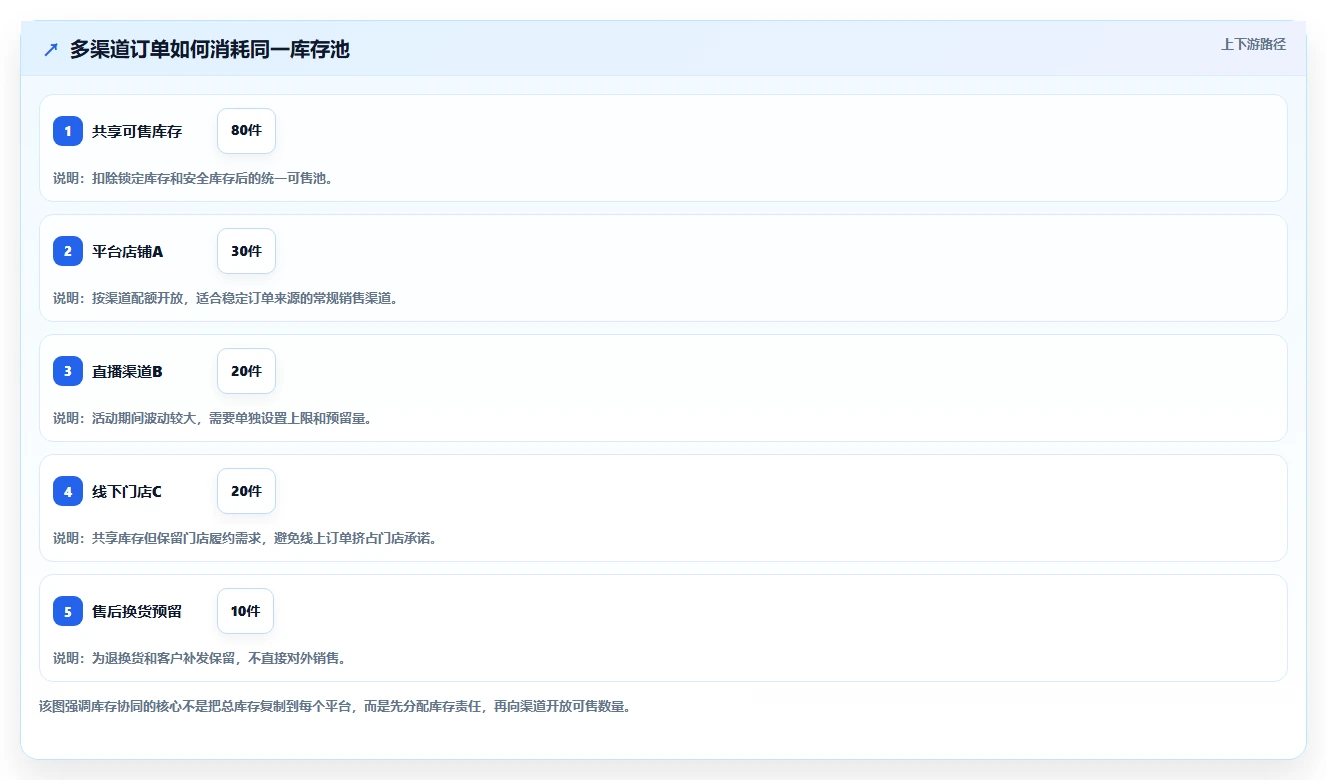Image resolution: width=1327 pixels, height=780 pixels.
Task: Click the 20件 chip for 直播渠道B
Action: pos(246,371)
